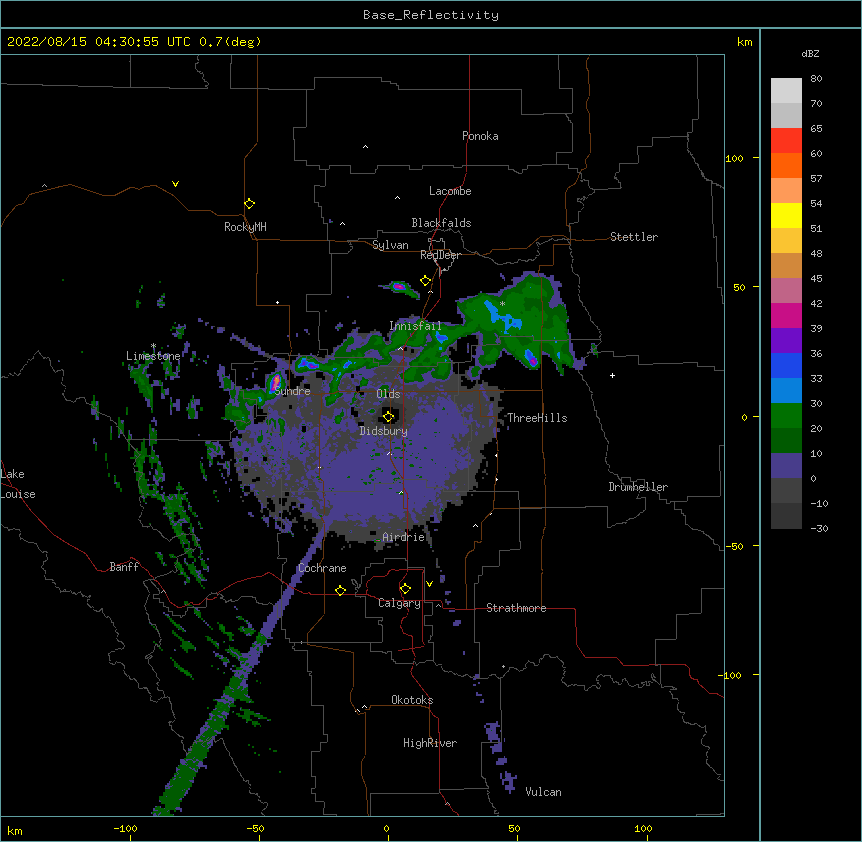Select the ThreeHills label
Screen dimensions: 862x842
click(537, 418)
